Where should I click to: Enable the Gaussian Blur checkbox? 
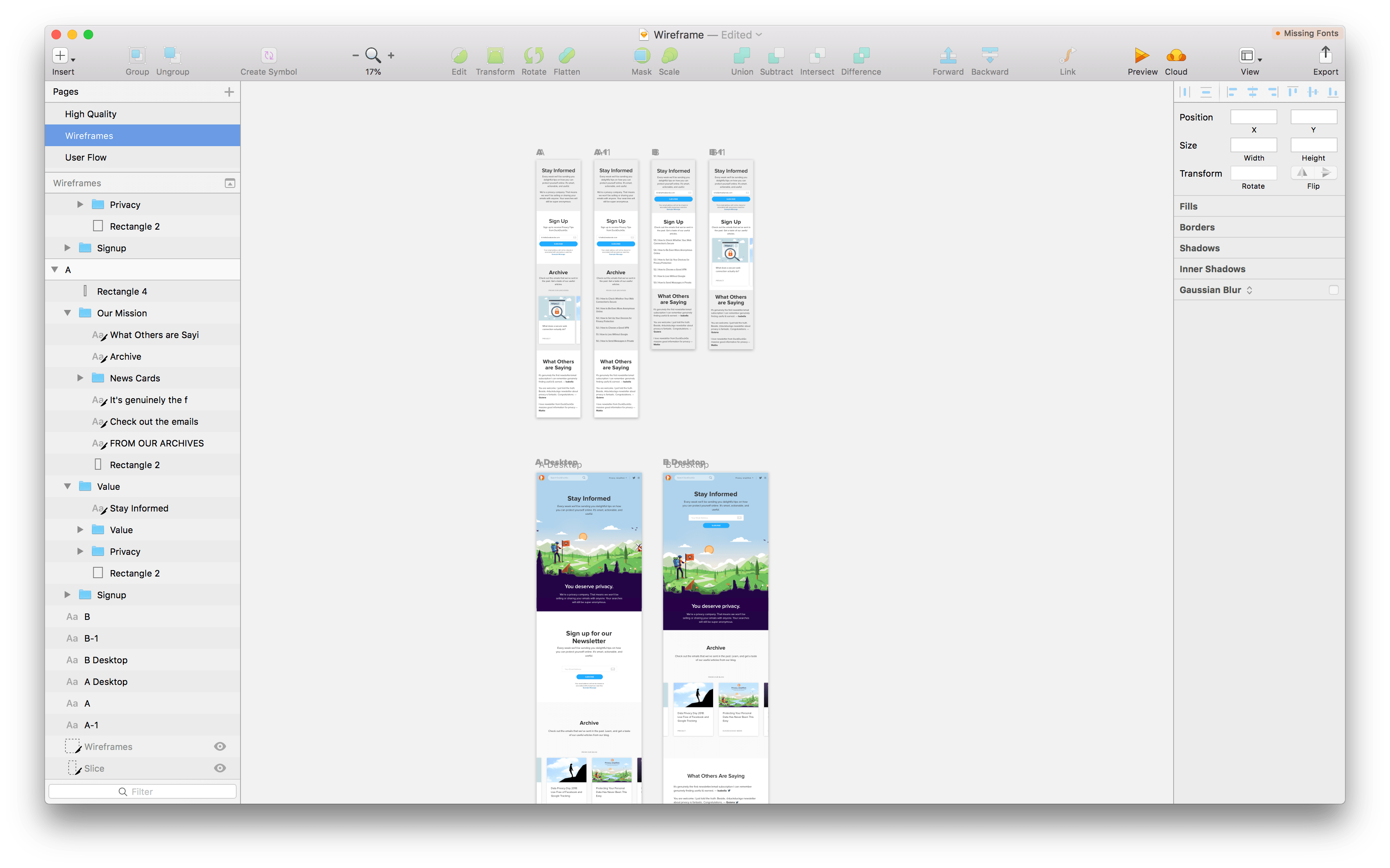tap(1333, 291)
